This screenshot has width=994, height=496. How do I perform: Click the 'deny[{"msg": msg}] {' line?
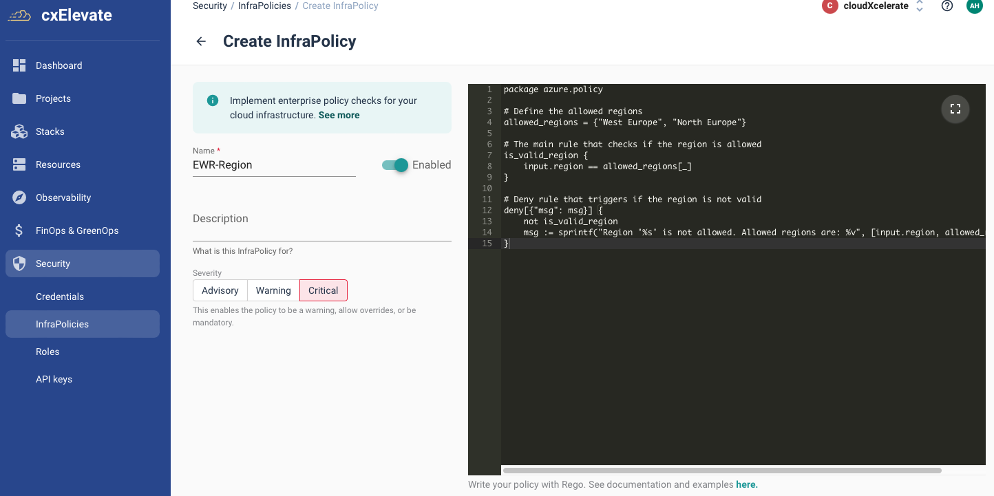553,210
